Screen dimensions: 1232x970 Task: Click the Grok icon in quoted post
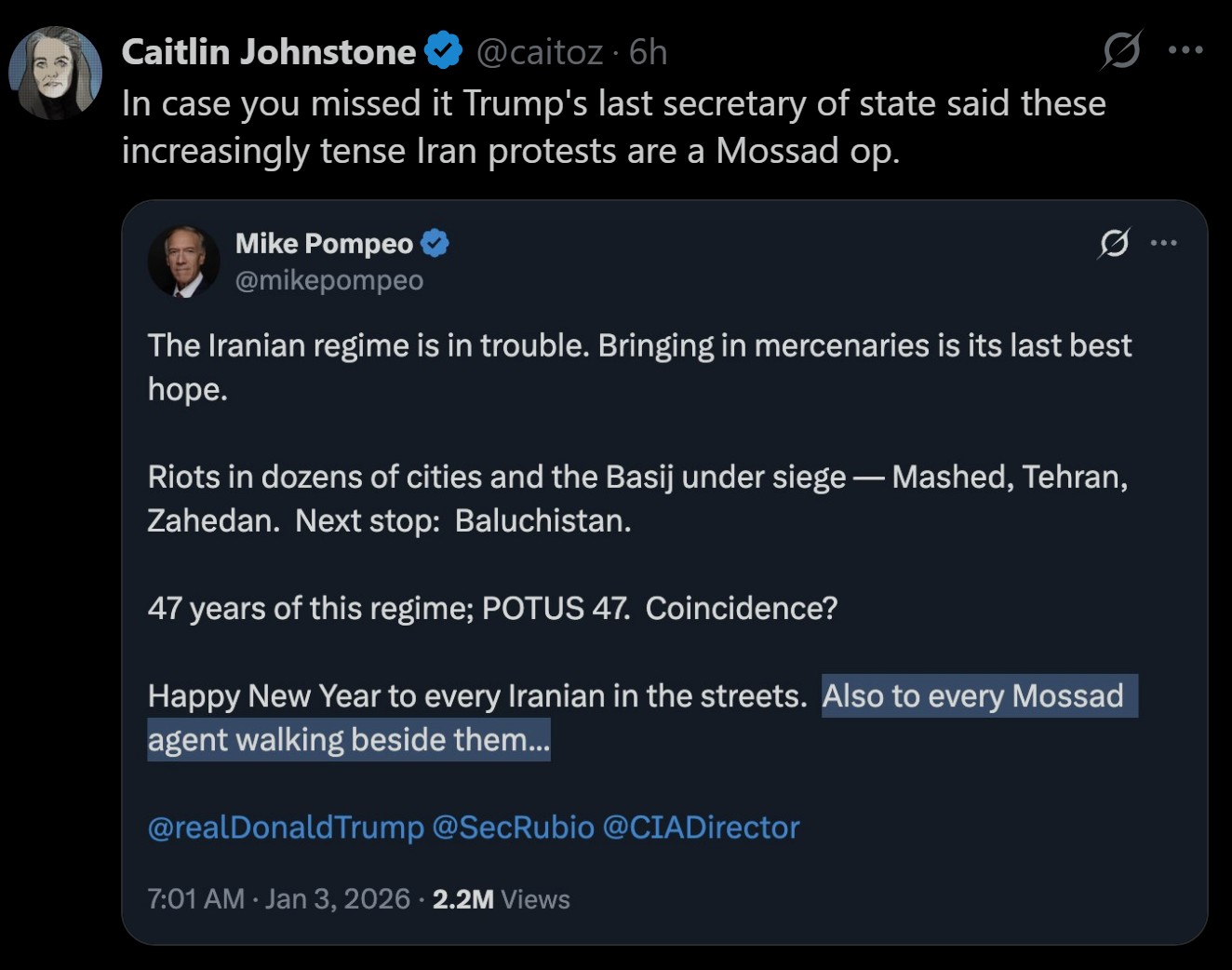(x=1114, y=244)
